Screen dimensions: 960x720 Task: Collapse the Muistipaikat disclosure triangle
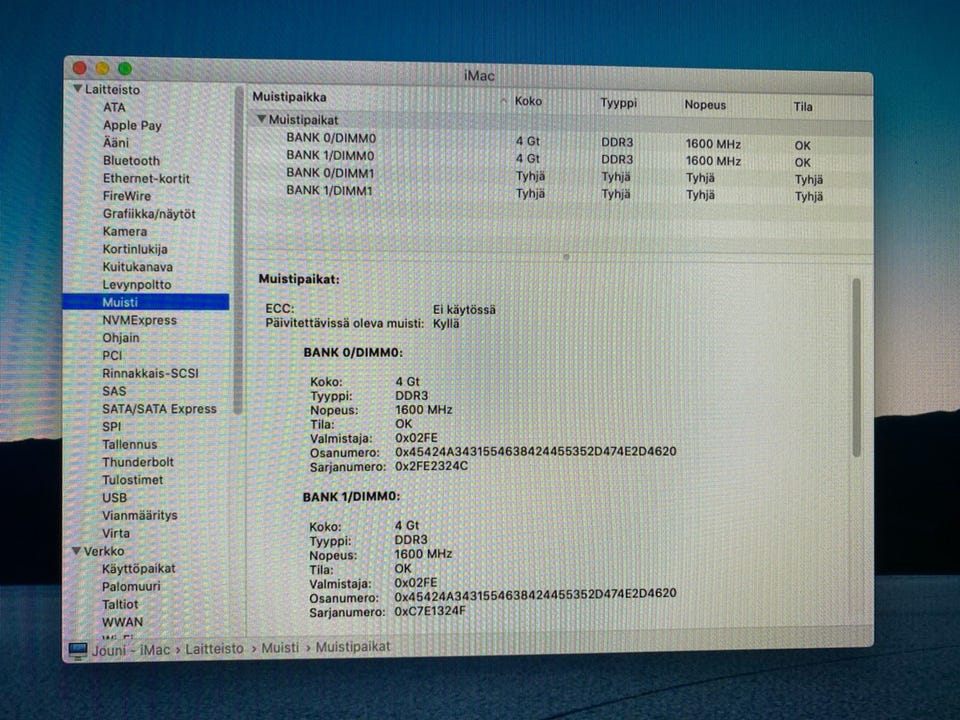(261, 119)
